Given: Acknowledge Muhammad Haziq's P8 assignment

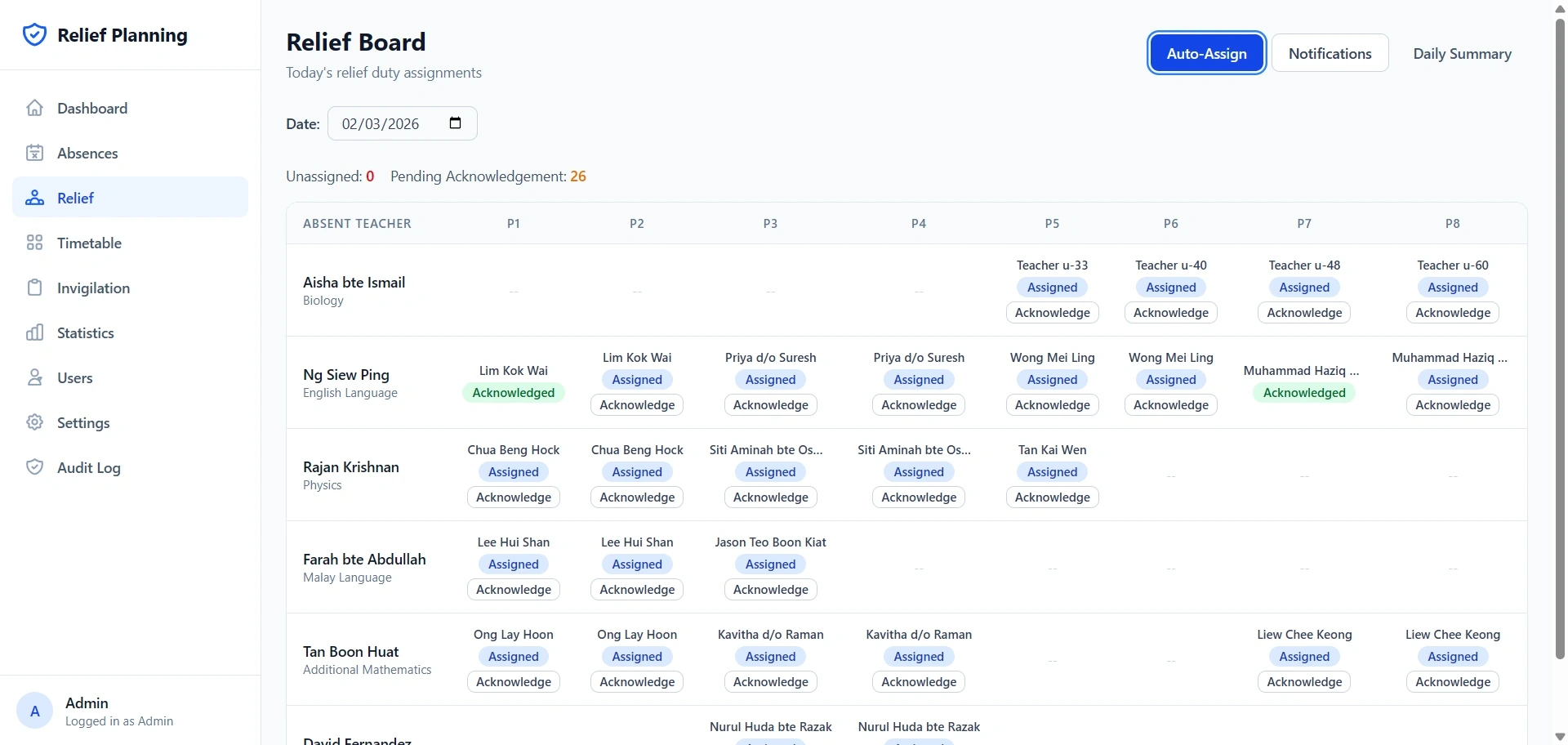Looking at the screenshot, I should click(x=1452, y=405).
